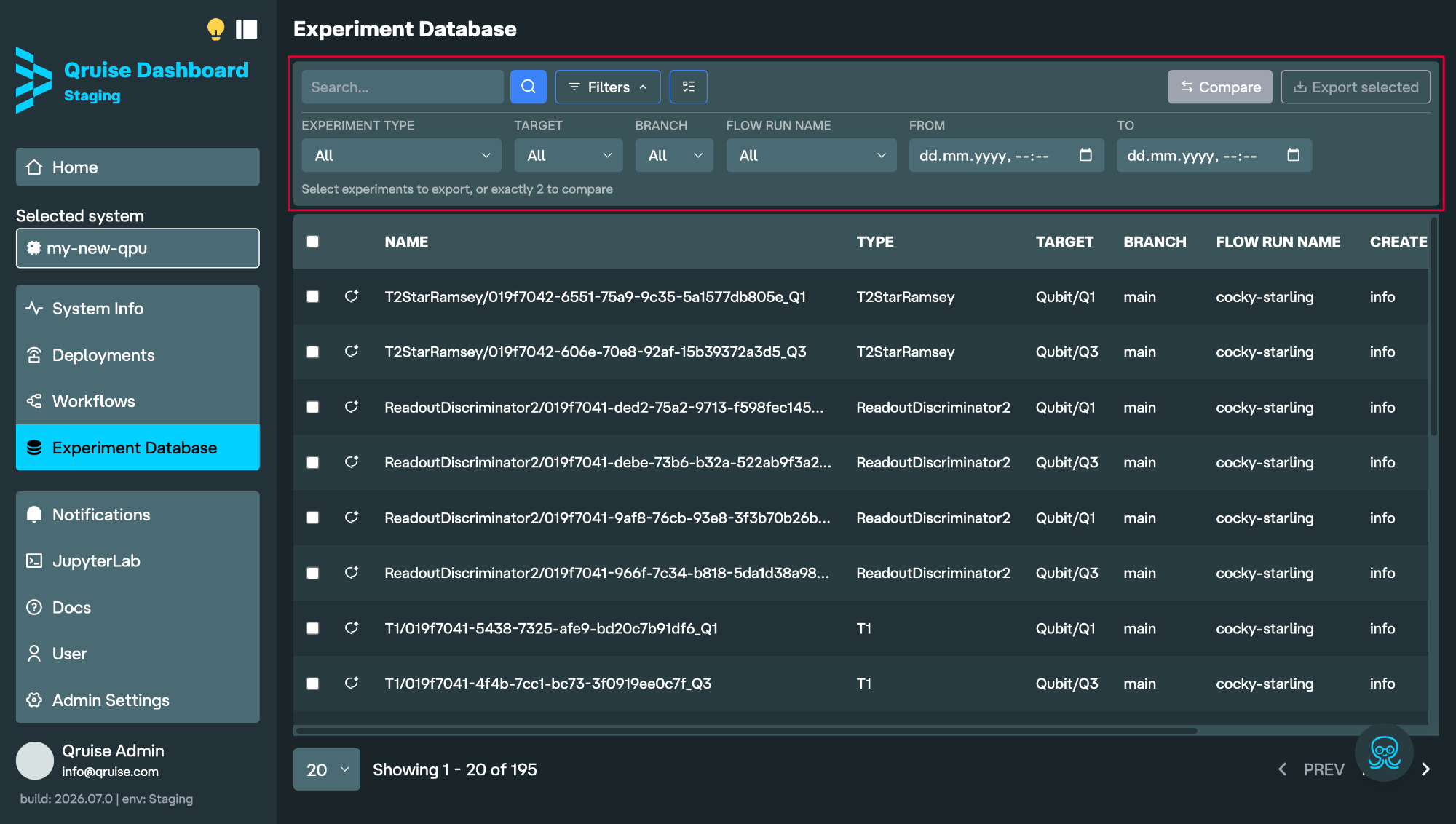This screenshot has width=1456, height=824.
Task: Collapse sidebar with panel icon
Action: 246,29
